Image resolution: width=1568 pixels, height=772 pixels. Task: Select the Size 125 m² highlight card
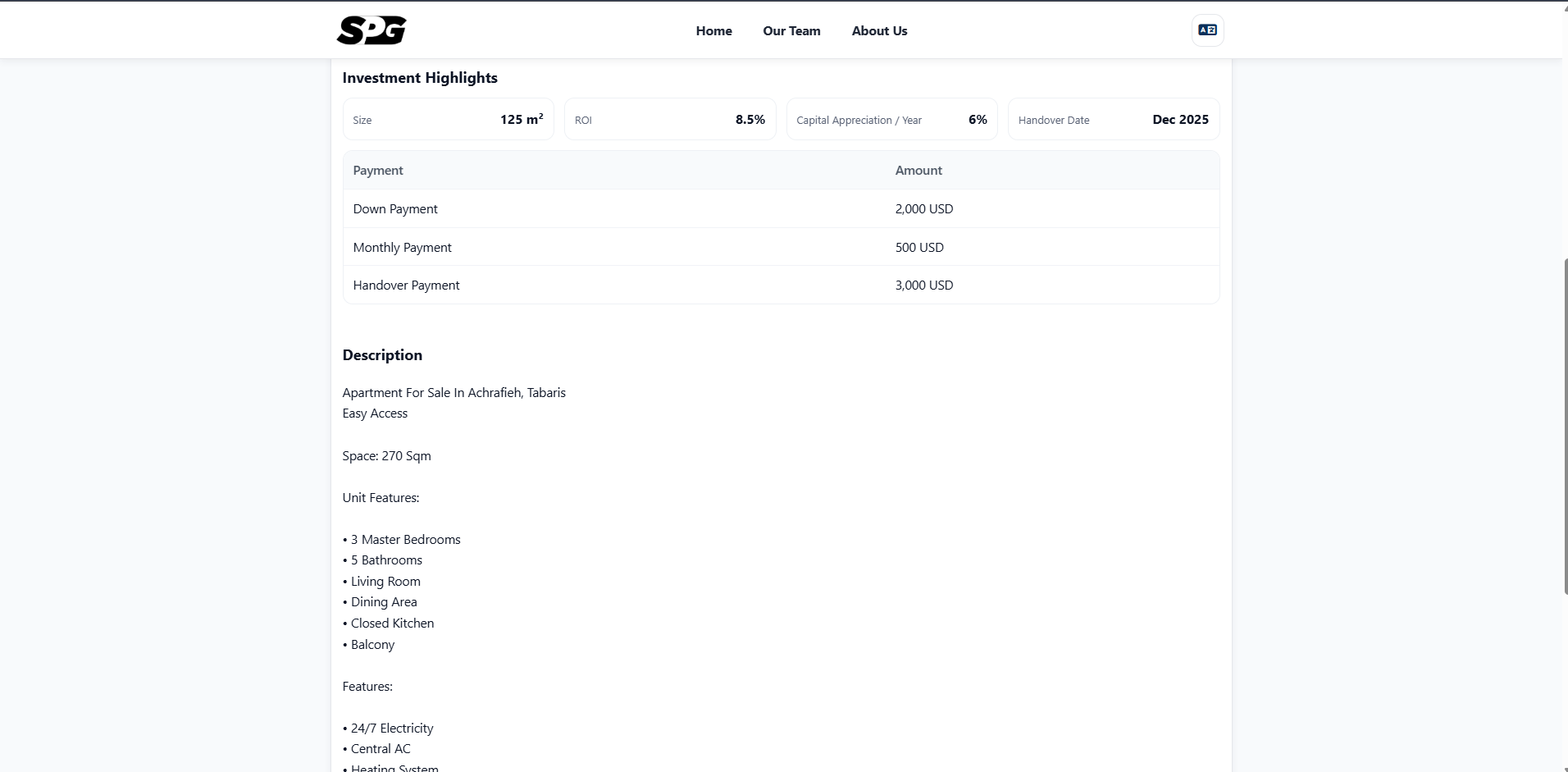448,120
